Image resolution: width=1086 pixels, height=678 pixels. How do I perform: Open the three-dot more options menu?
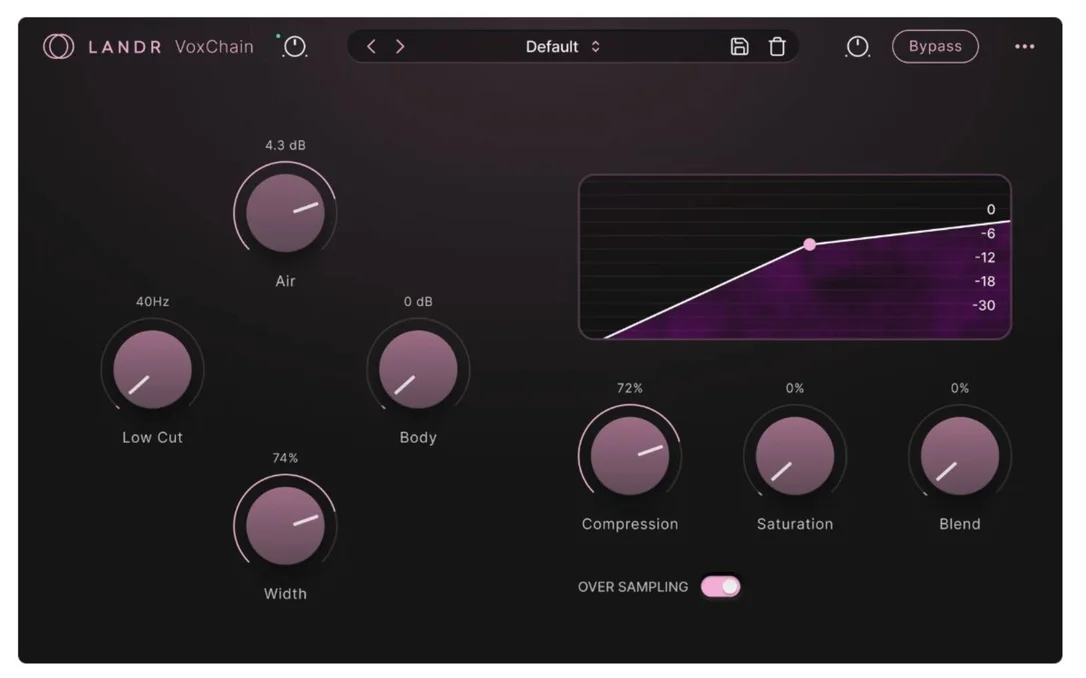point(1024,46)
